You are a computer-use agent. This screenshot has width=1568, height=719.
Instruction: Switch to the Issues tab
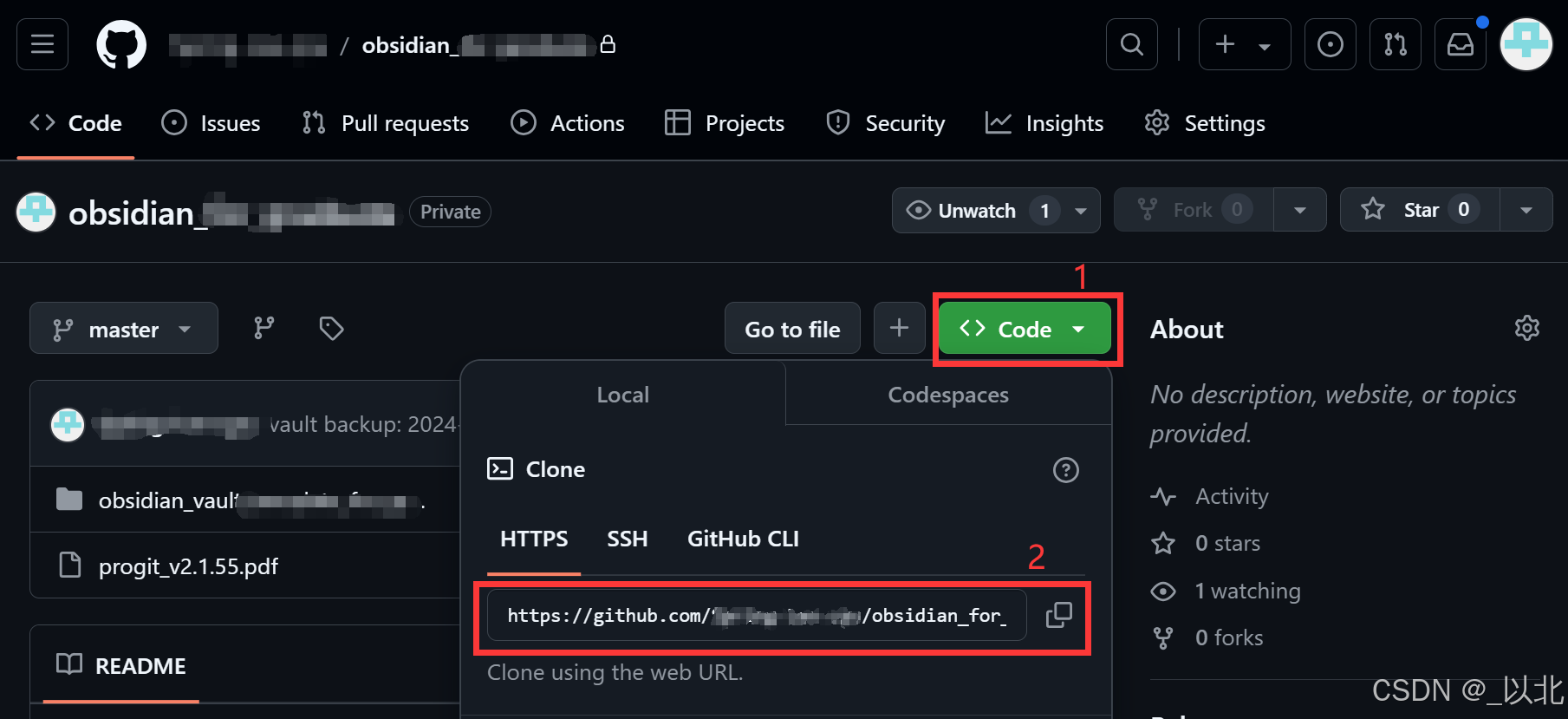click(211, 123)
